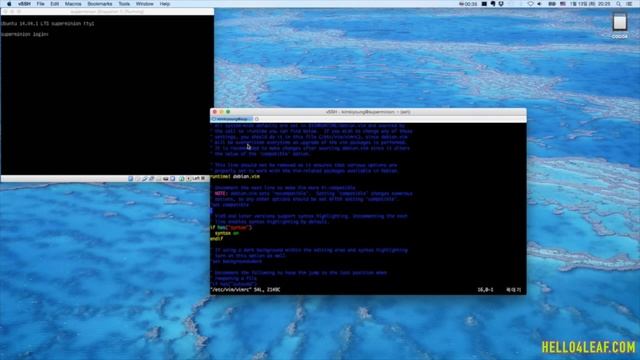Click the volume icon in the menu bar
Screen dimensions: 640x360
tap(539, 4)
